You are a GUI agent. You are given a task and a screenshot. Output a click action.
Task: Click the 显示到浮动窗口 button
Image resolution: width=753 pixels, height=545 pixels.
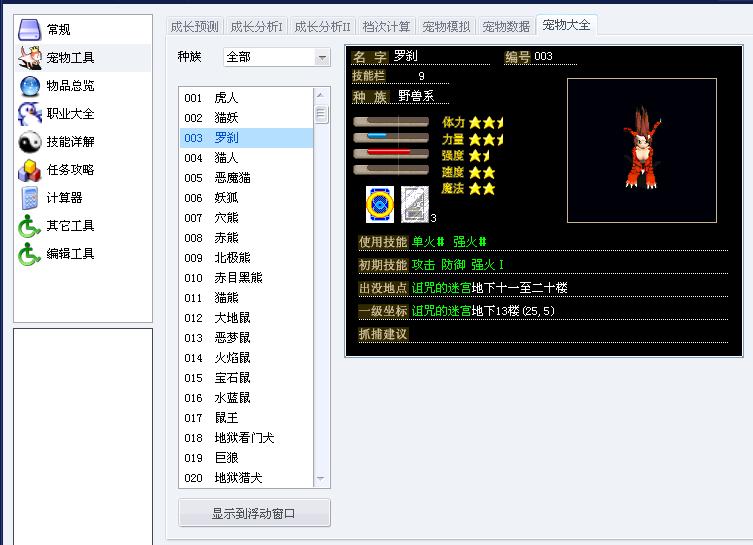254,514
